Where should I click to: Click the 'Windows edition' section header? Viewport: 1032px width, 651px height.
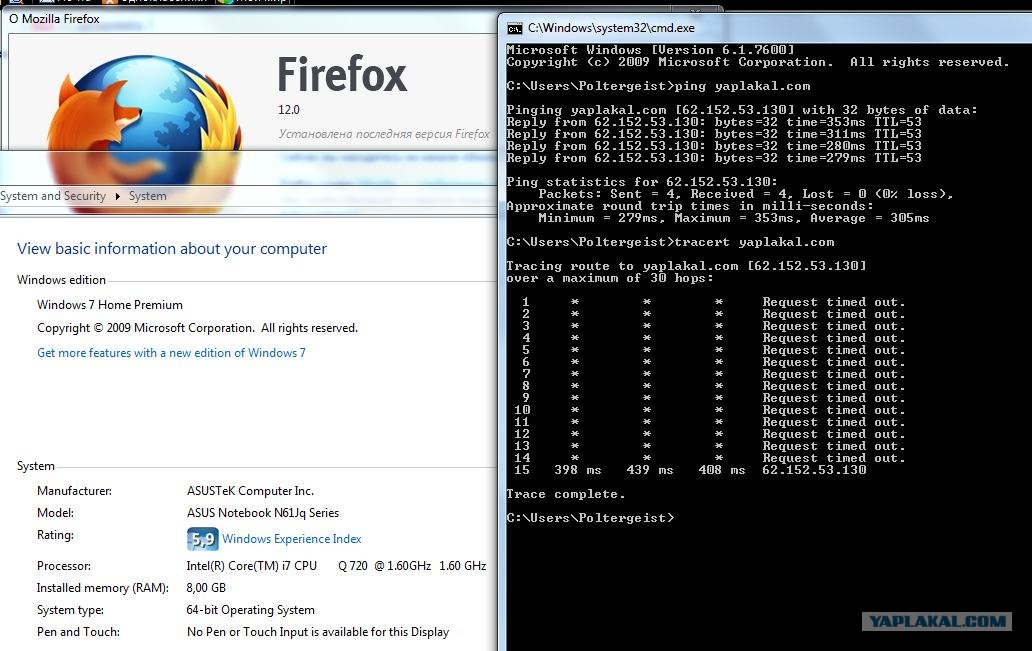click(61, 280)
